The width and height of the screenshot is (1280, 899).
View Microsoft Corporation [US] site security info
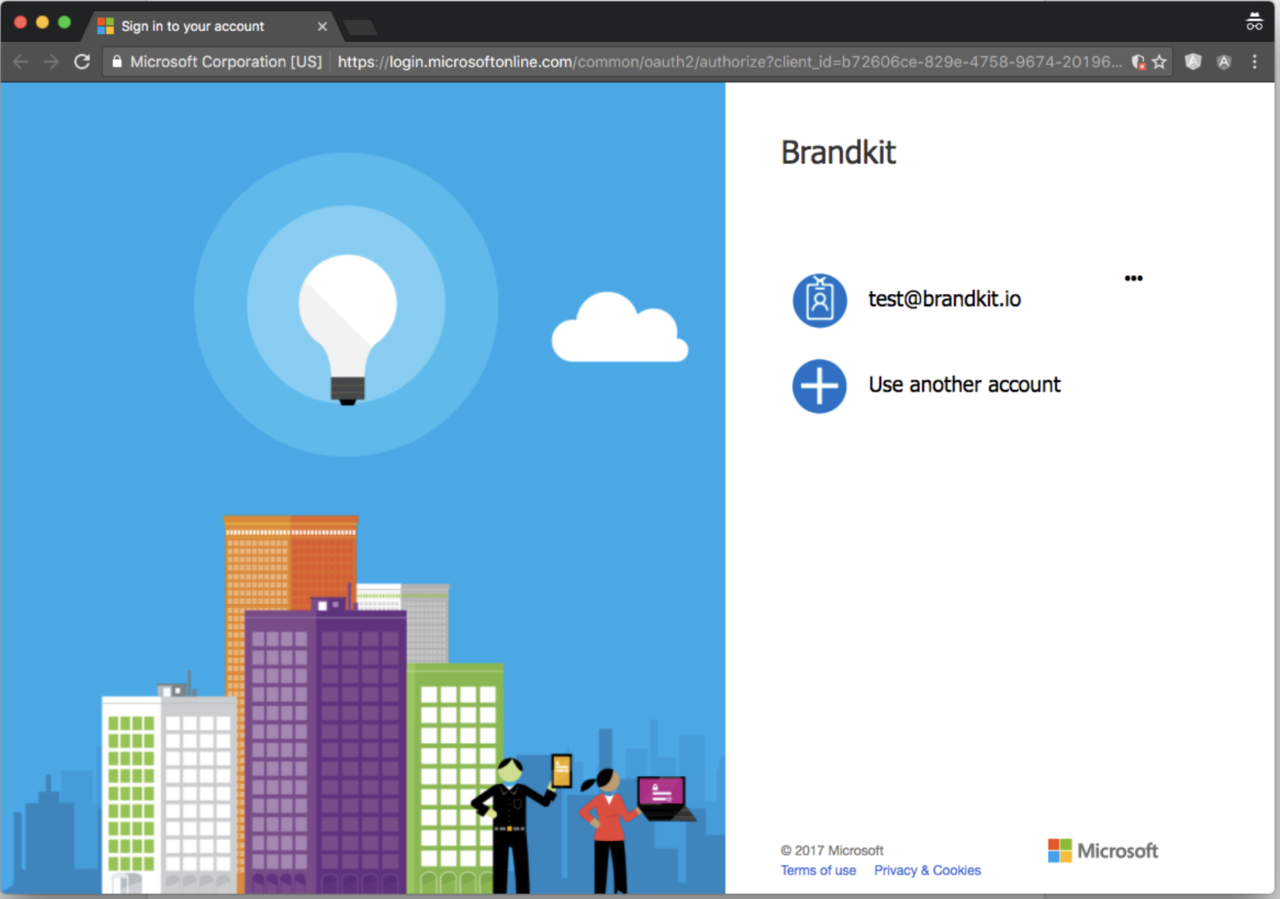pyautogui.click(x=217, y=62)
